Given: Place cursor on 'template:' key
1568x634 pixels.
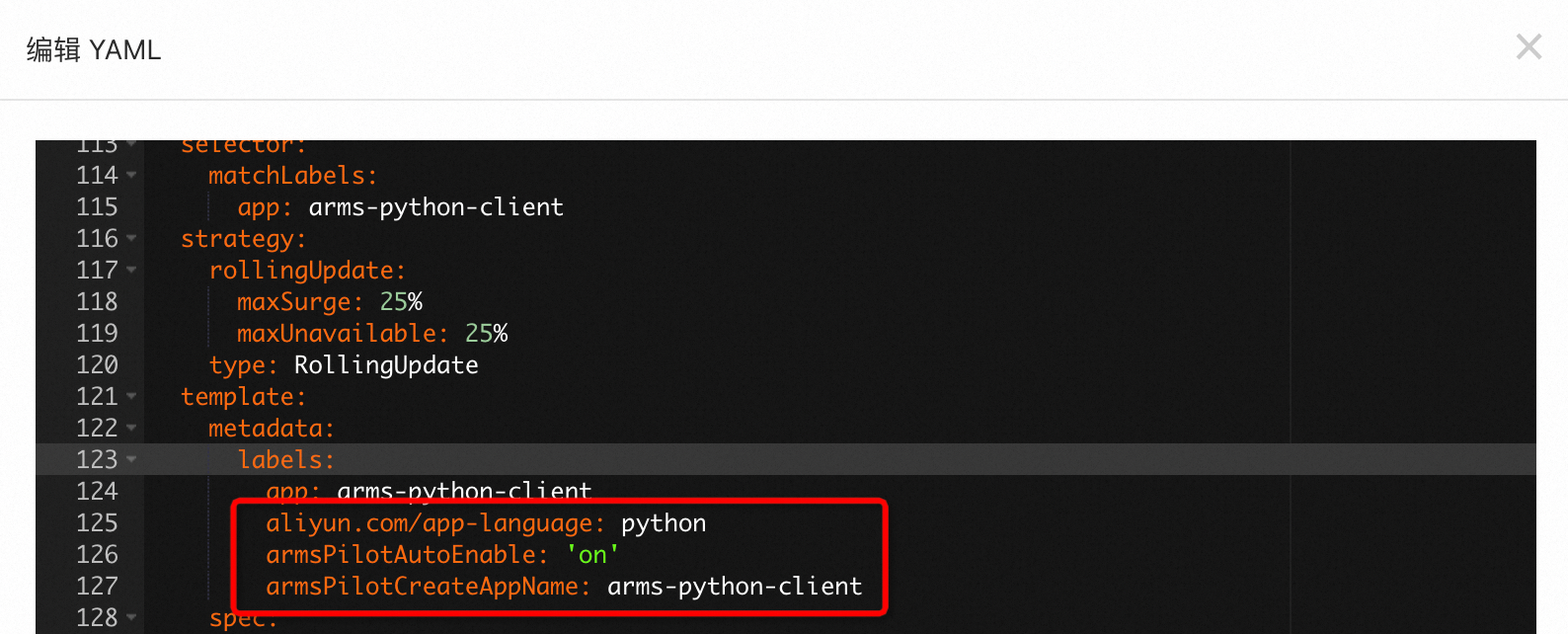Looking at the screenshot, I should point(244,397).
